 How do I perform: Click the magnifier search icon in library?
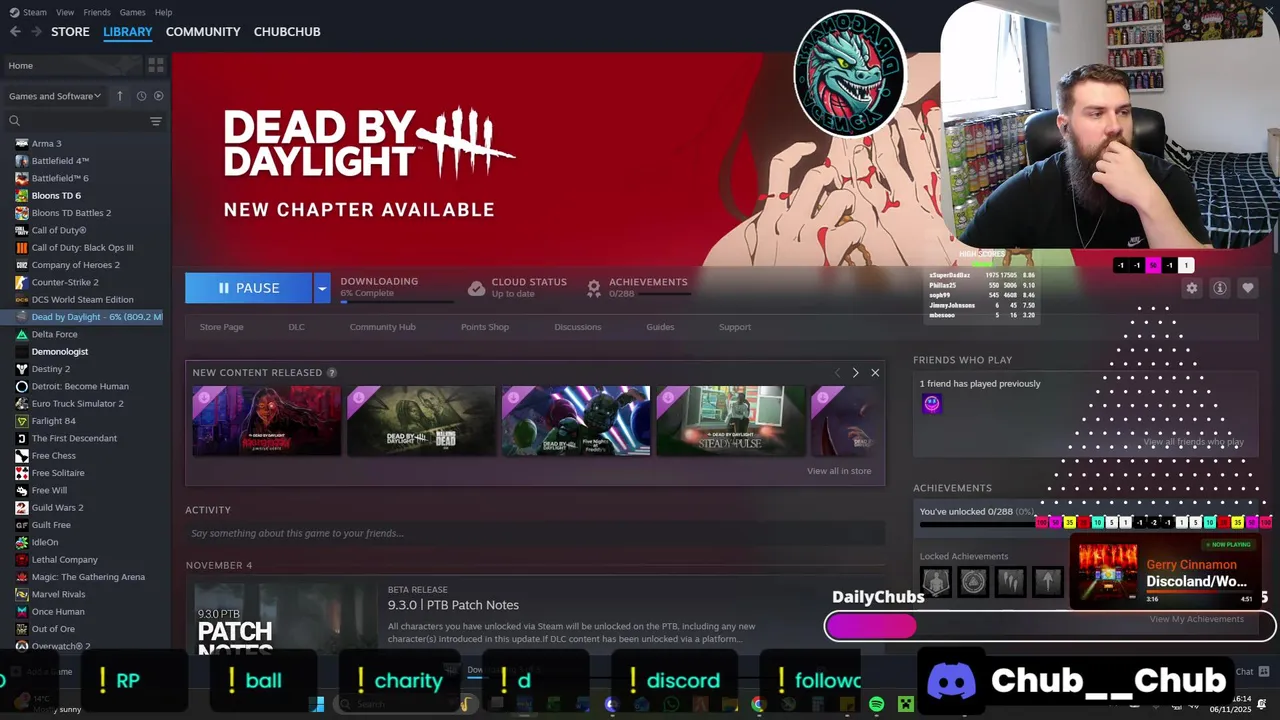point(15,121)
